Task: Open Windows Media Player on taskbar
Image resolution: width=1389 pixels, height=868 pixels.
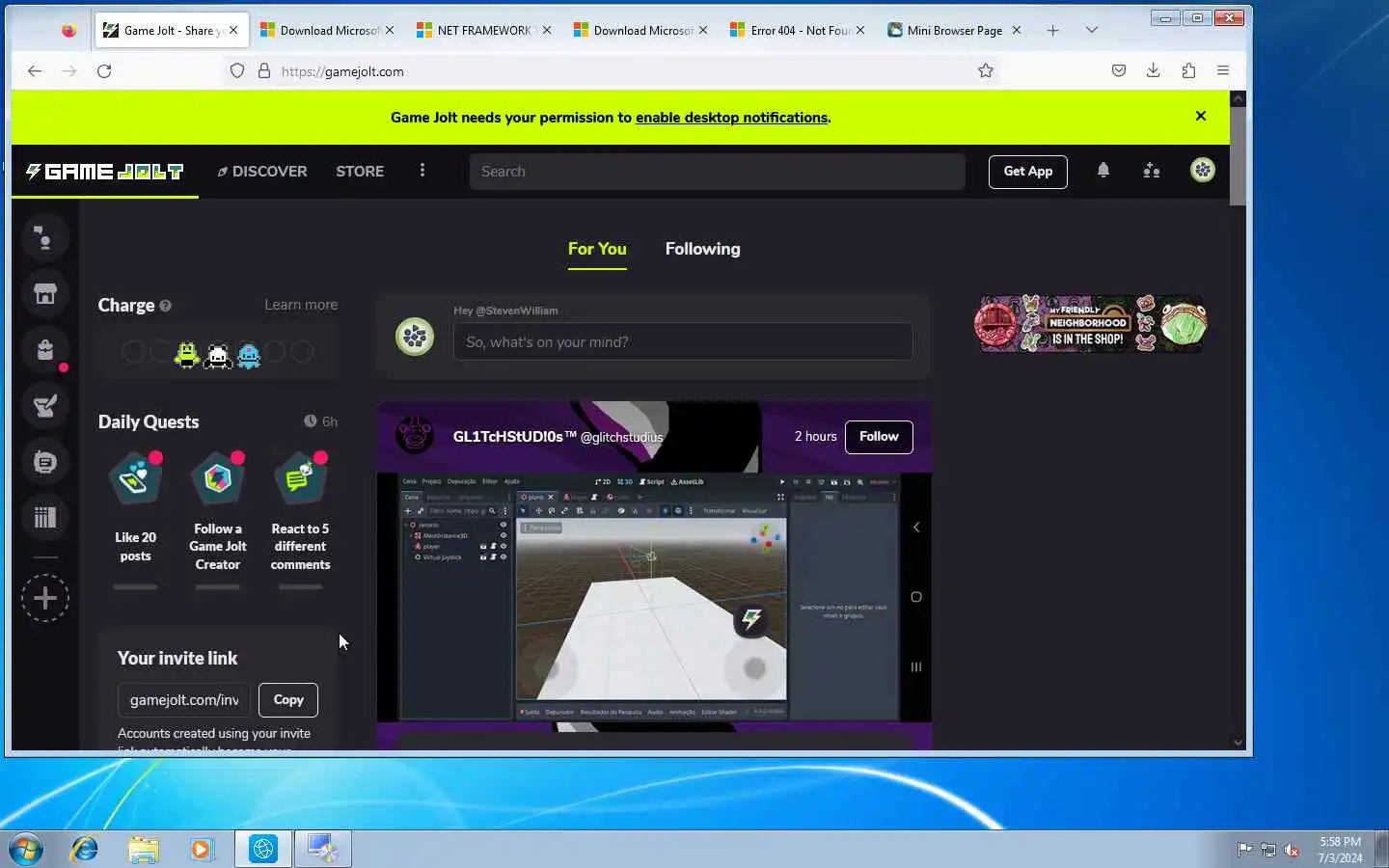Action: click(x=201, y=849)
